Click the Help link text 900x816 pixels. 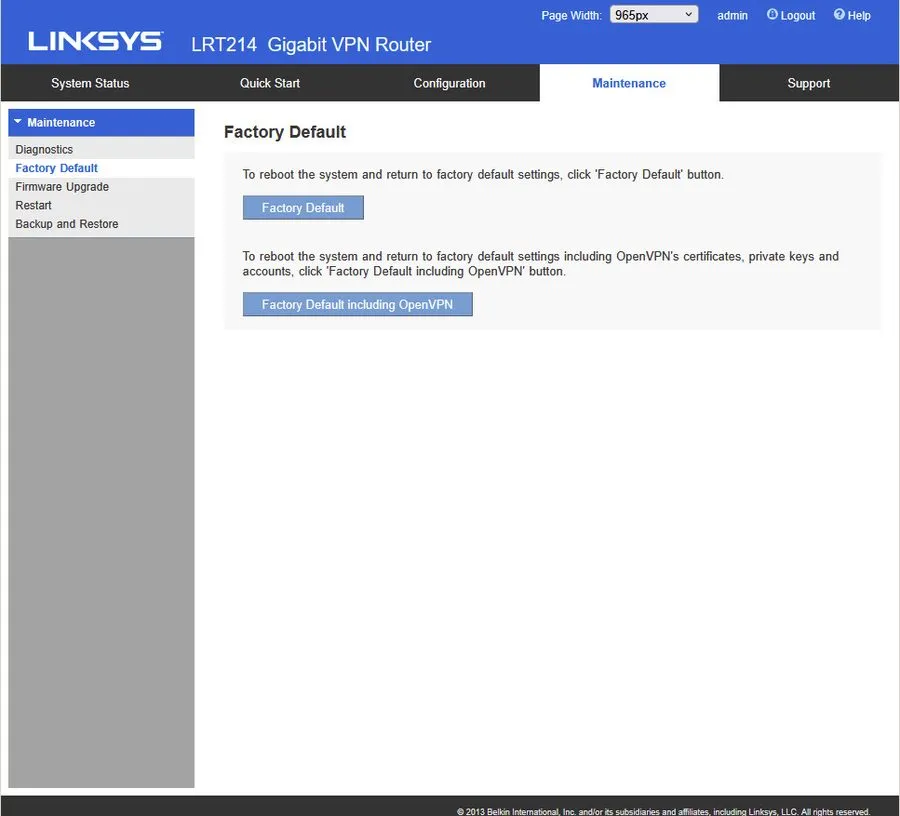click(x=859, y=15)
